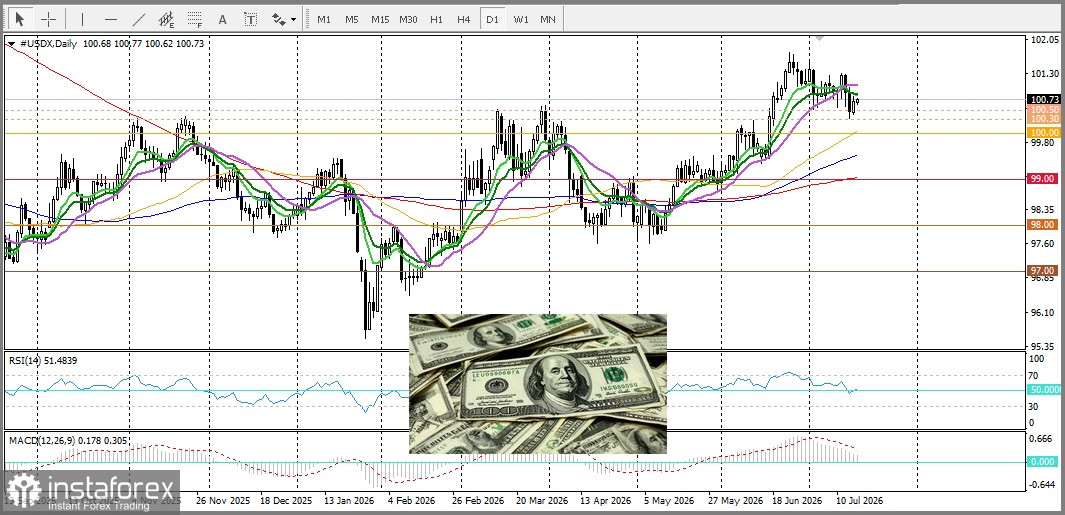This screenshot has width=1065, height=515.
Task: Click the #USDX,Daily chart title
Action: 49,43
